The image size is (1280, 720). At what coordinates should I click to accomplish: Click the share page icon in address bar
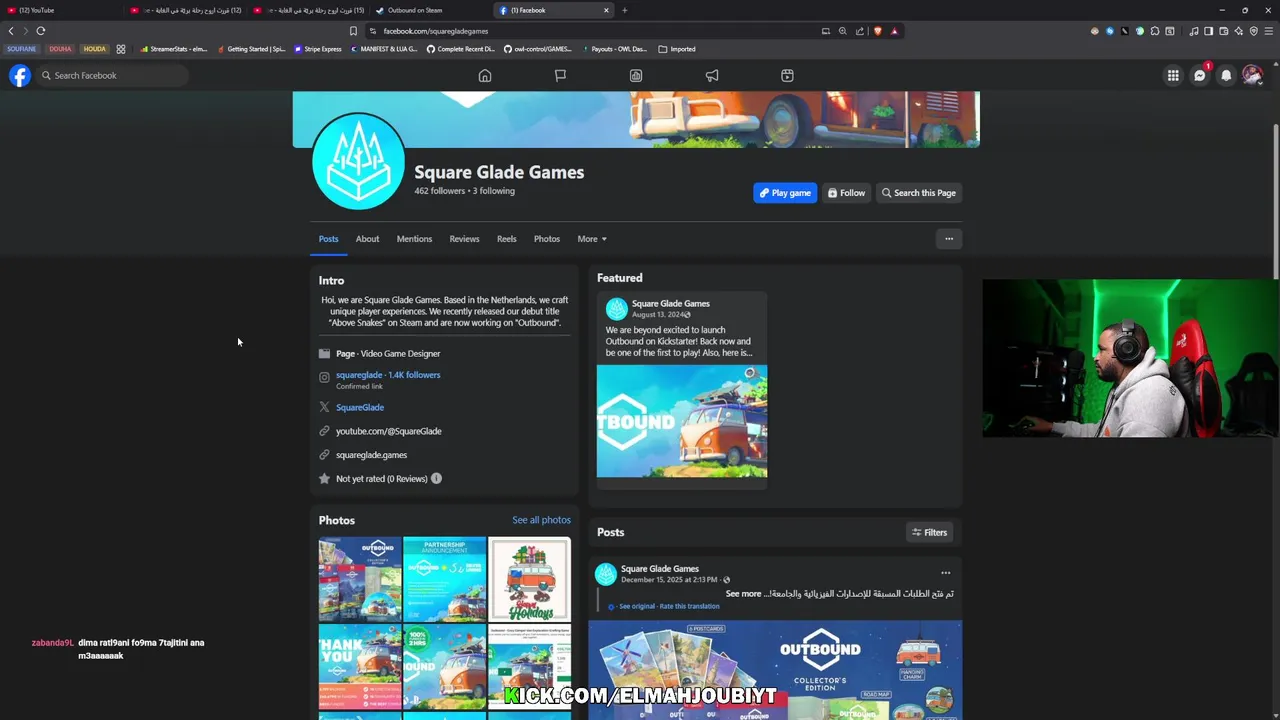[x=859, y=31]
